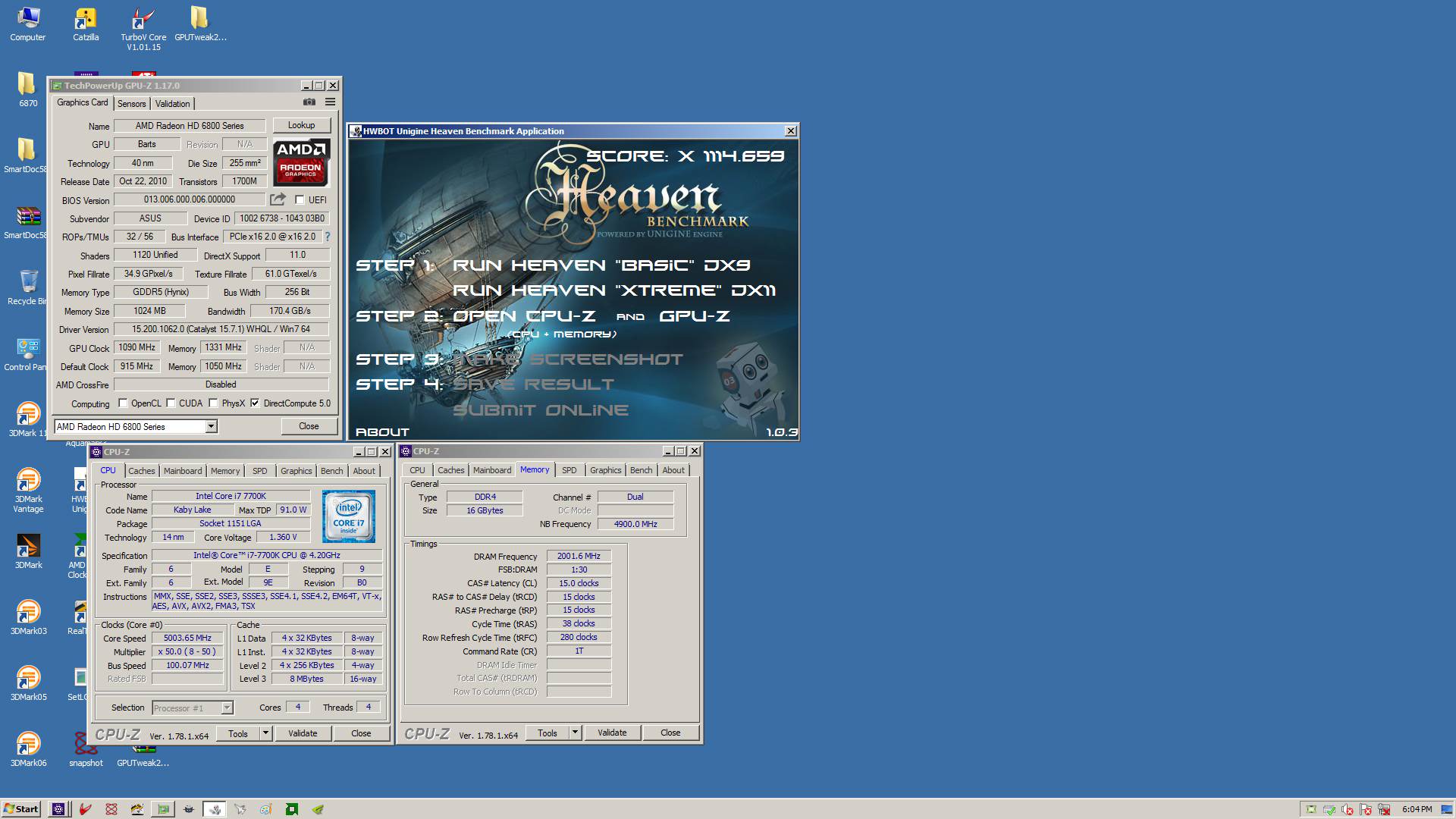
Task: Click the taskbar clock showing 6:04 PM
Action: coord(1417,809)
